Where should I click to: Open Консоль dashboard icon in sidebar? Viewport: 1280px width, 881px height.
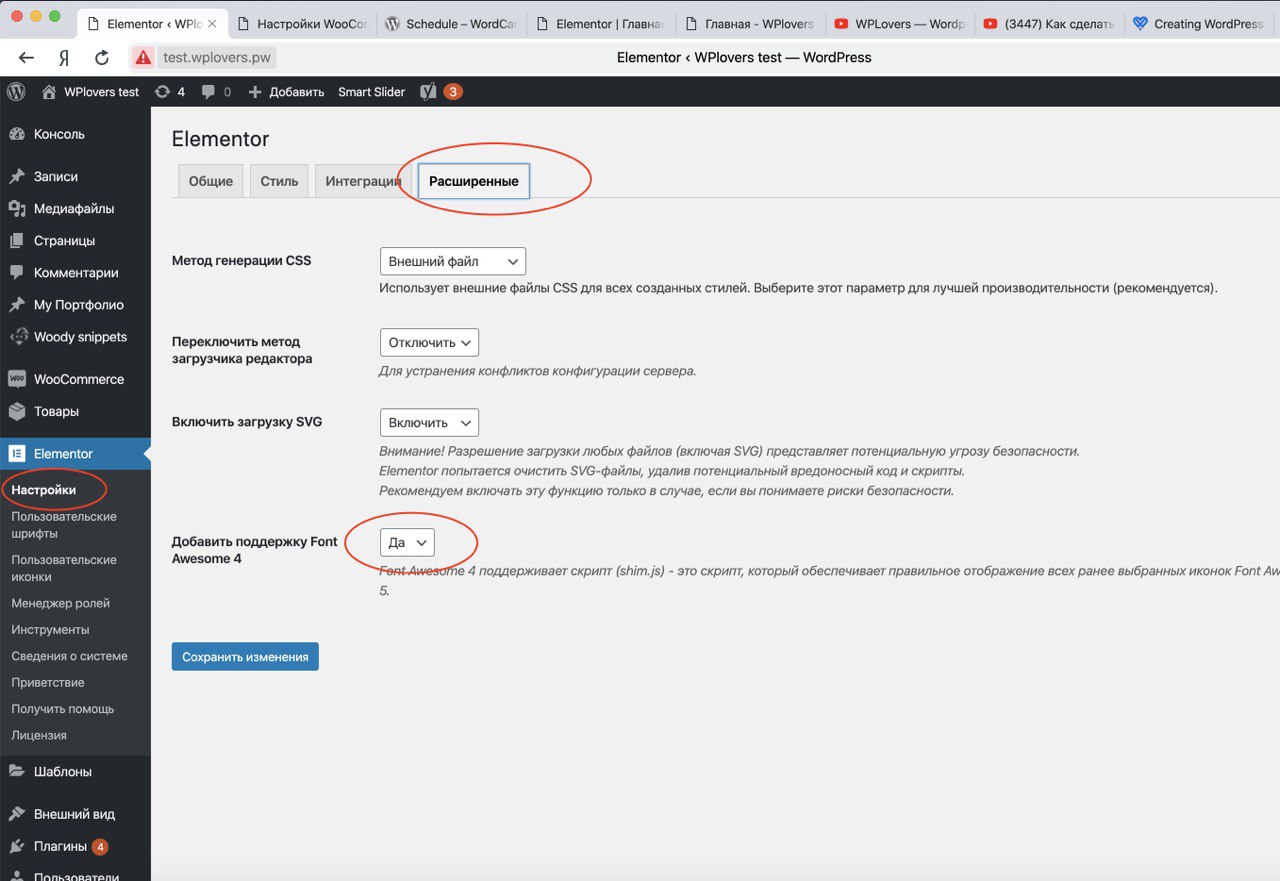(16, 134)
